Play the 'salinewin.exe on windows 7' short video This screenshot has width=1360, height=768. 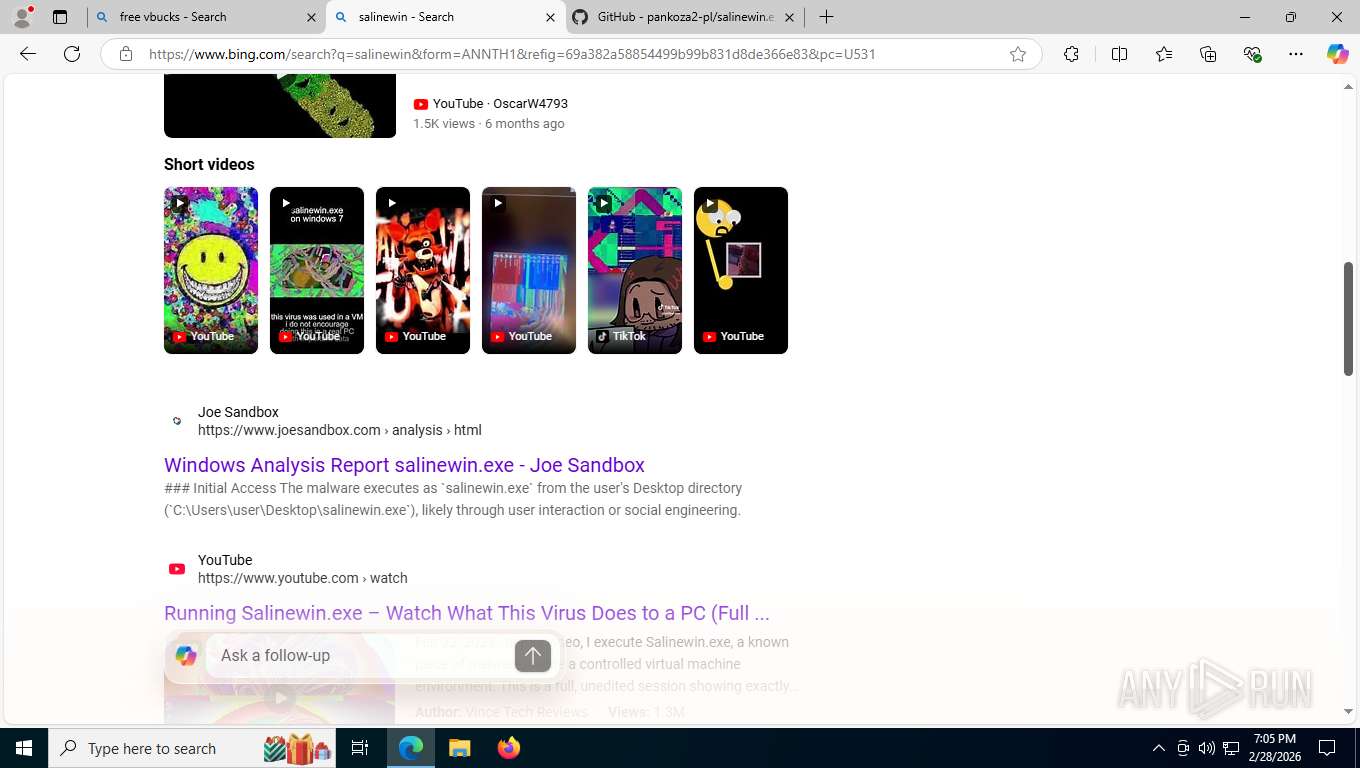tap(317, 270)
